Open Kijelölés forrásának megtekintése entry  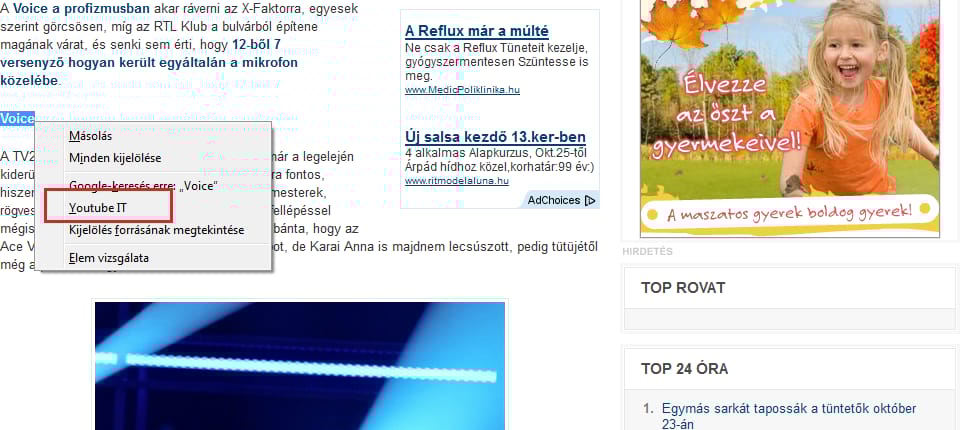tap(153, 230)
